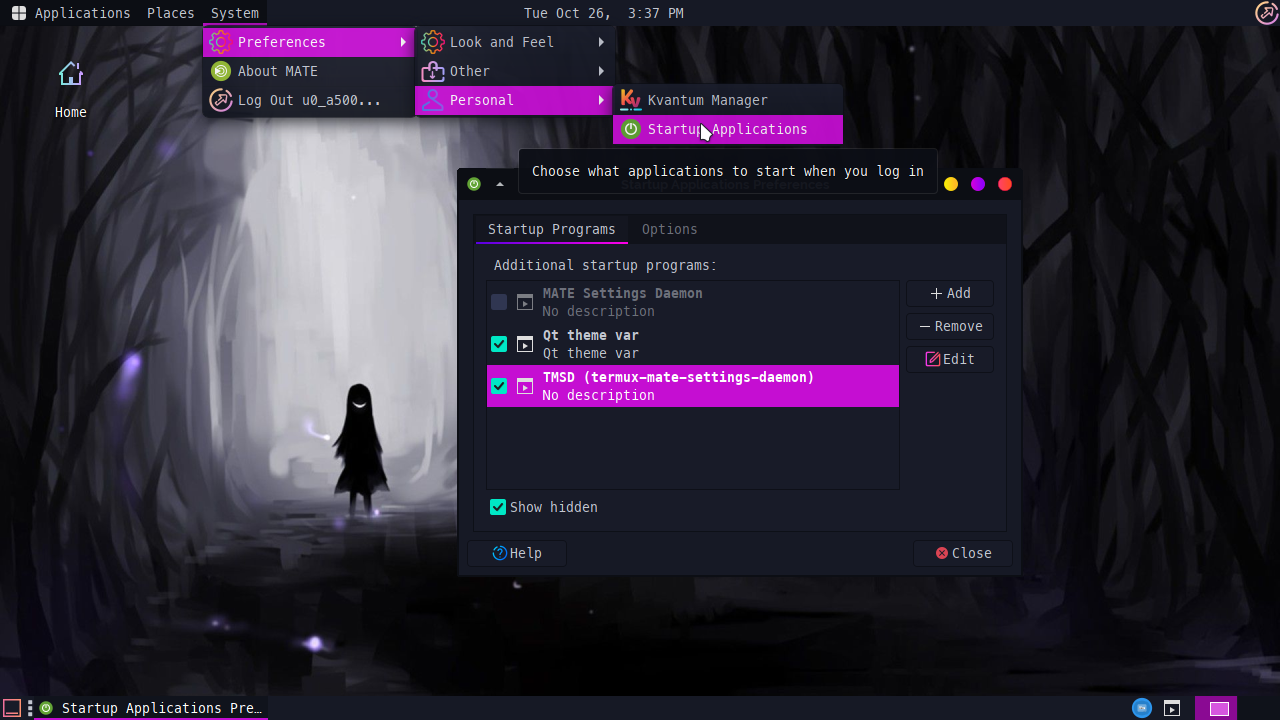Click the purple workspace switcher box
Image resolution: width=1280 pixels, height=720 pixels.
pos(1216,708)
